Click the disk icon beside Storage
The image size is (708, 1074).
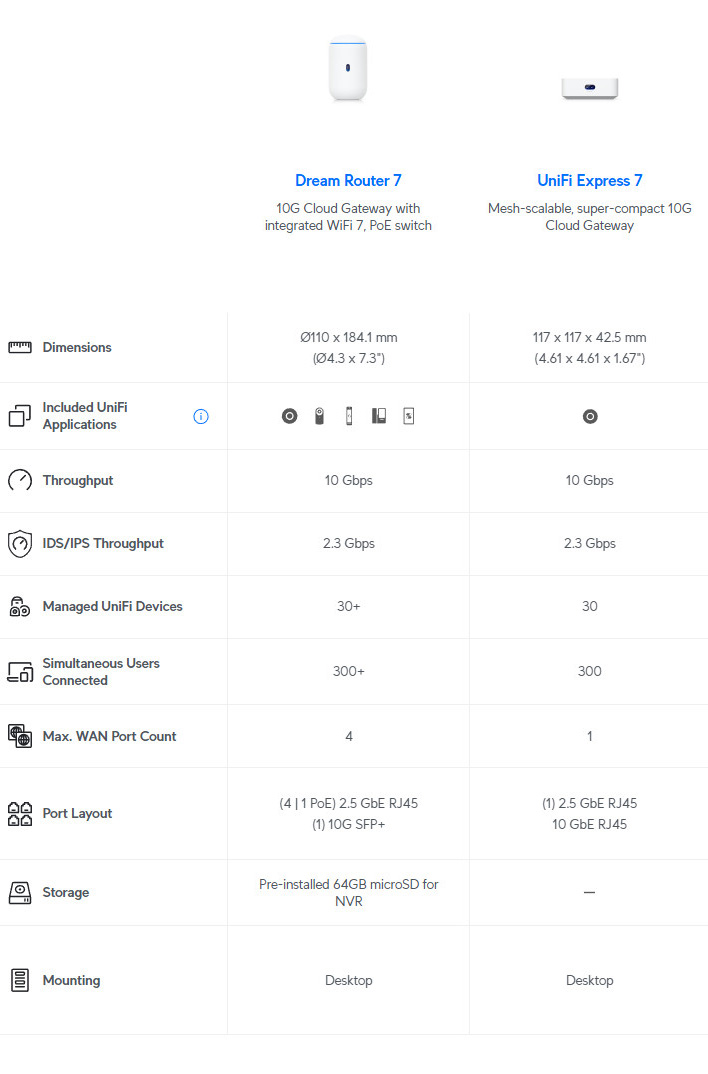click(20, 892)
